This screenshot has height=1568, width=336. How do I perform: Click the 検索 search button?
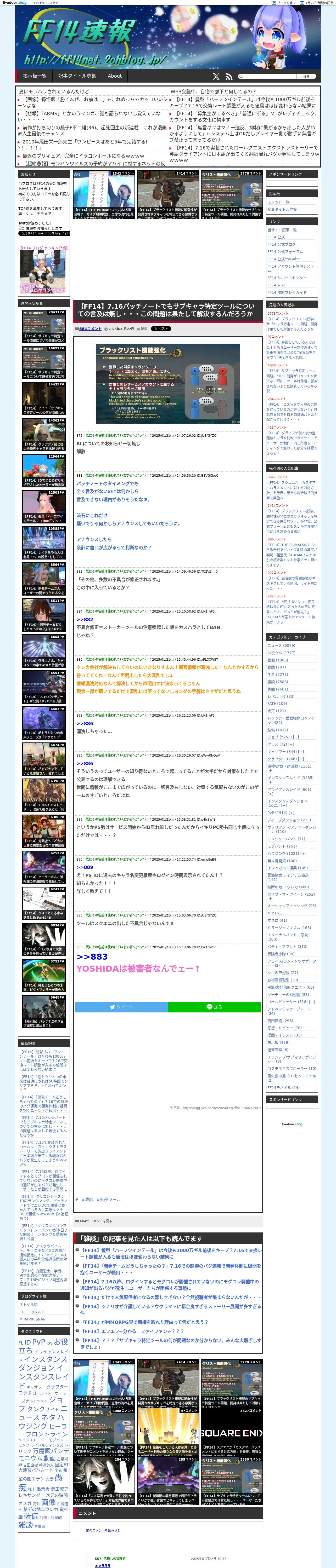tap(307, 76)
